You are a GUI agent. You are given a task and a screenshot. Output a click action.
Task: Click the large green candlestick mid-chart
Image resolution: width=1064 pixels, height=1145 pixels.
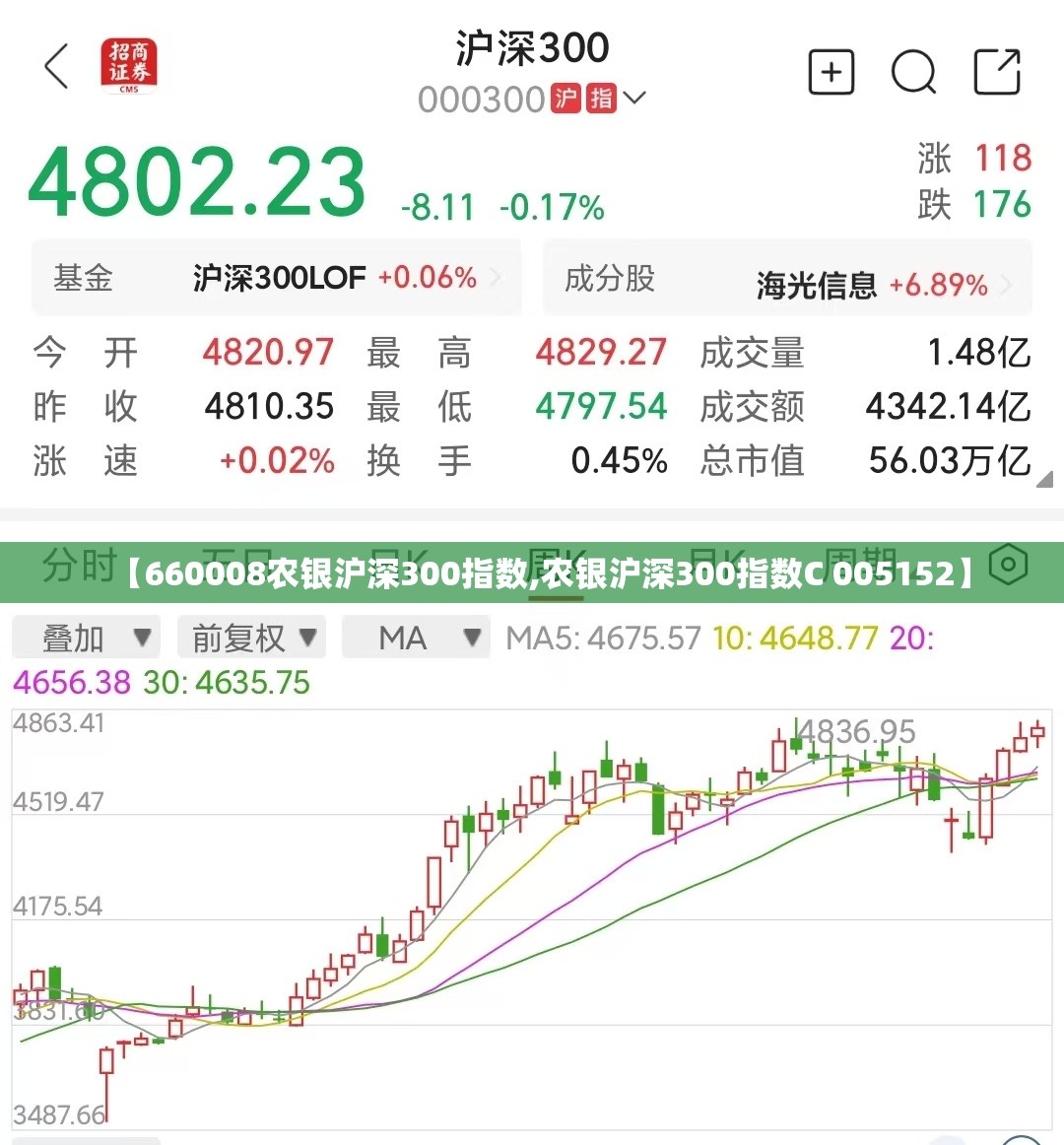coord(659,809)
